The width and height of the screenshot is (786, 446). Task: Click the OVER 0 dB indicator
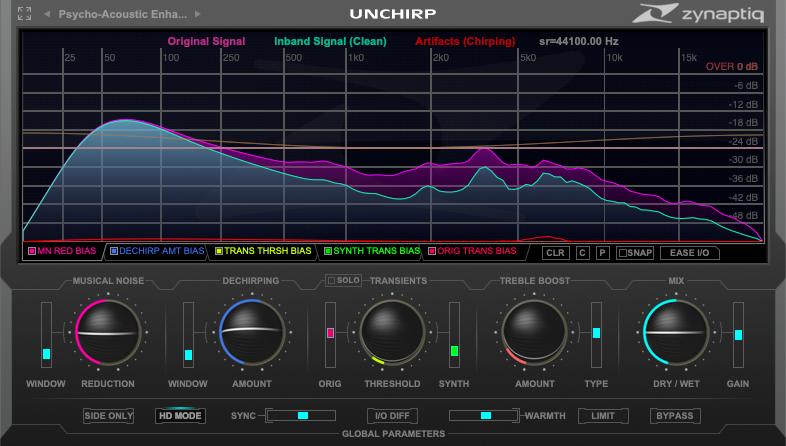(x=732, y=67)
